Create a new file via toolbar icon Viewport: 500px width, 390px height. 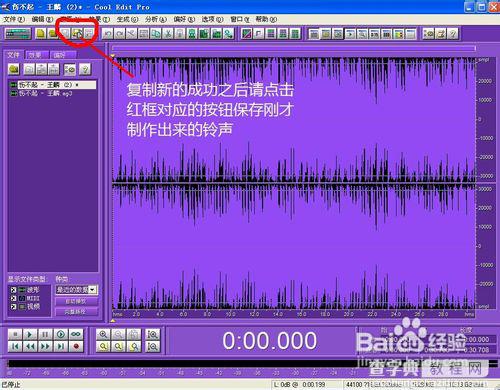41,33
